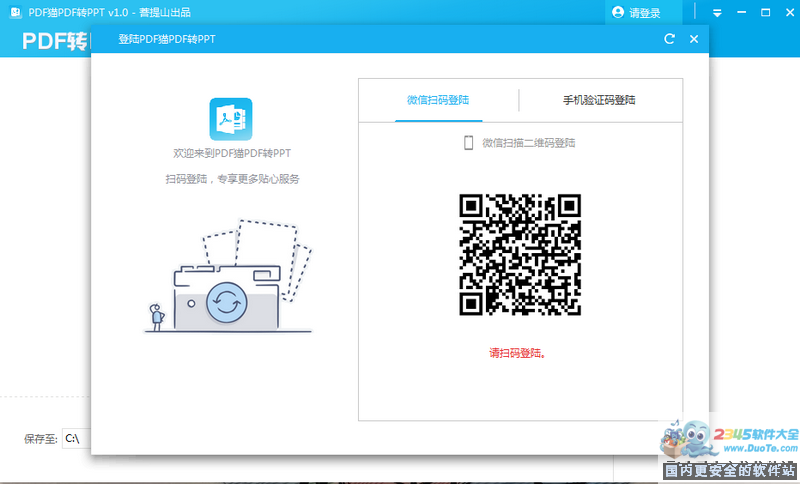Click the phone icon beside 微信扫描二维码登陆
Screen dimensions: 800x484
point(468,143)
